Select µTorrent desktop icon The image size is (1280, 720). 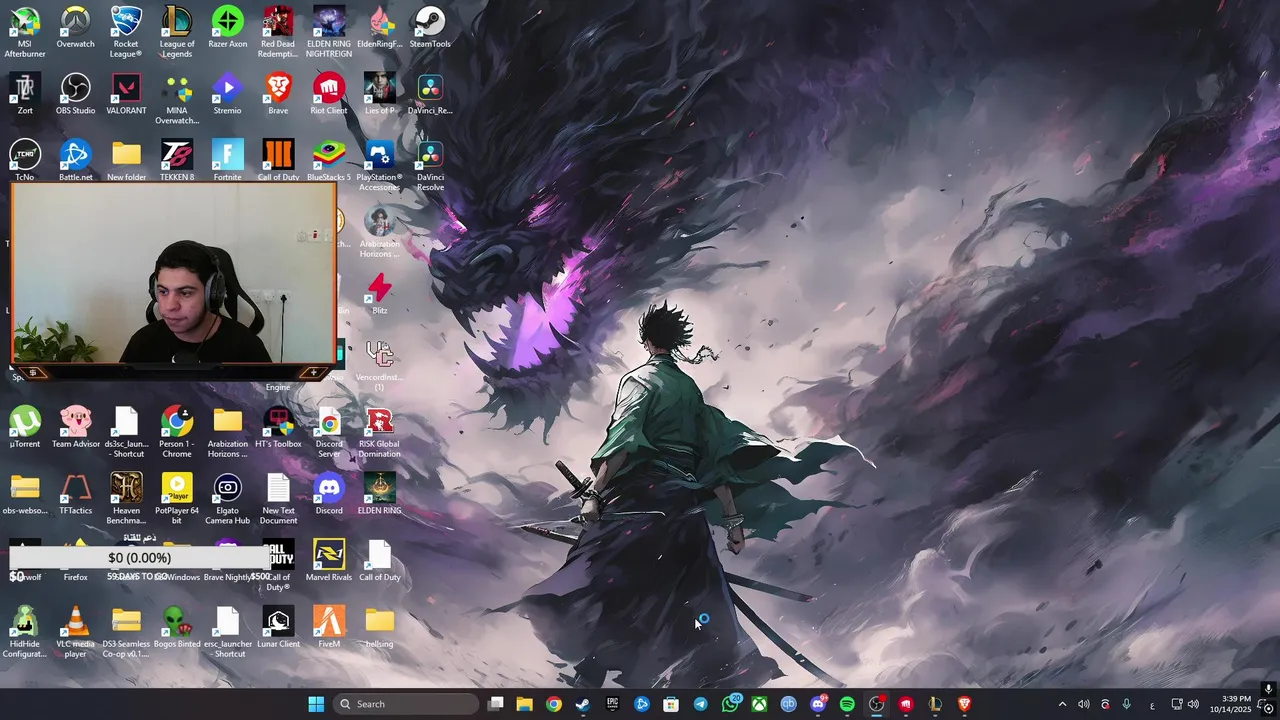25,428
